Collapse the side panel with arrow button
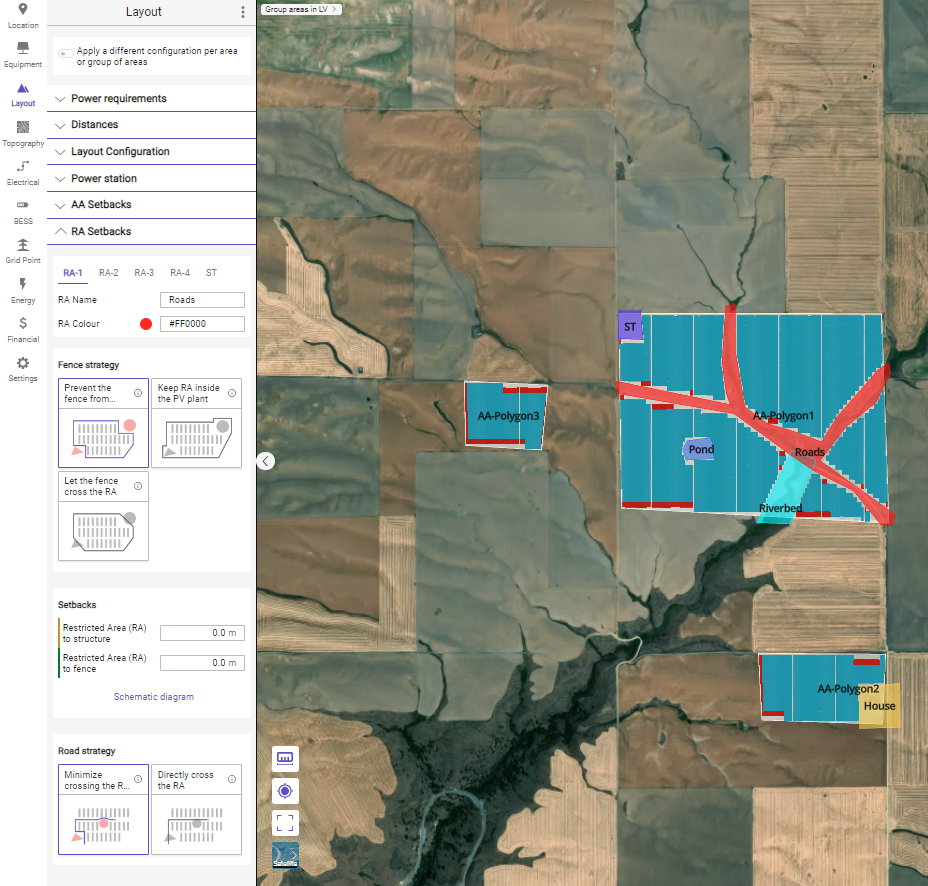Screen dimensions: 928x886 266,461
